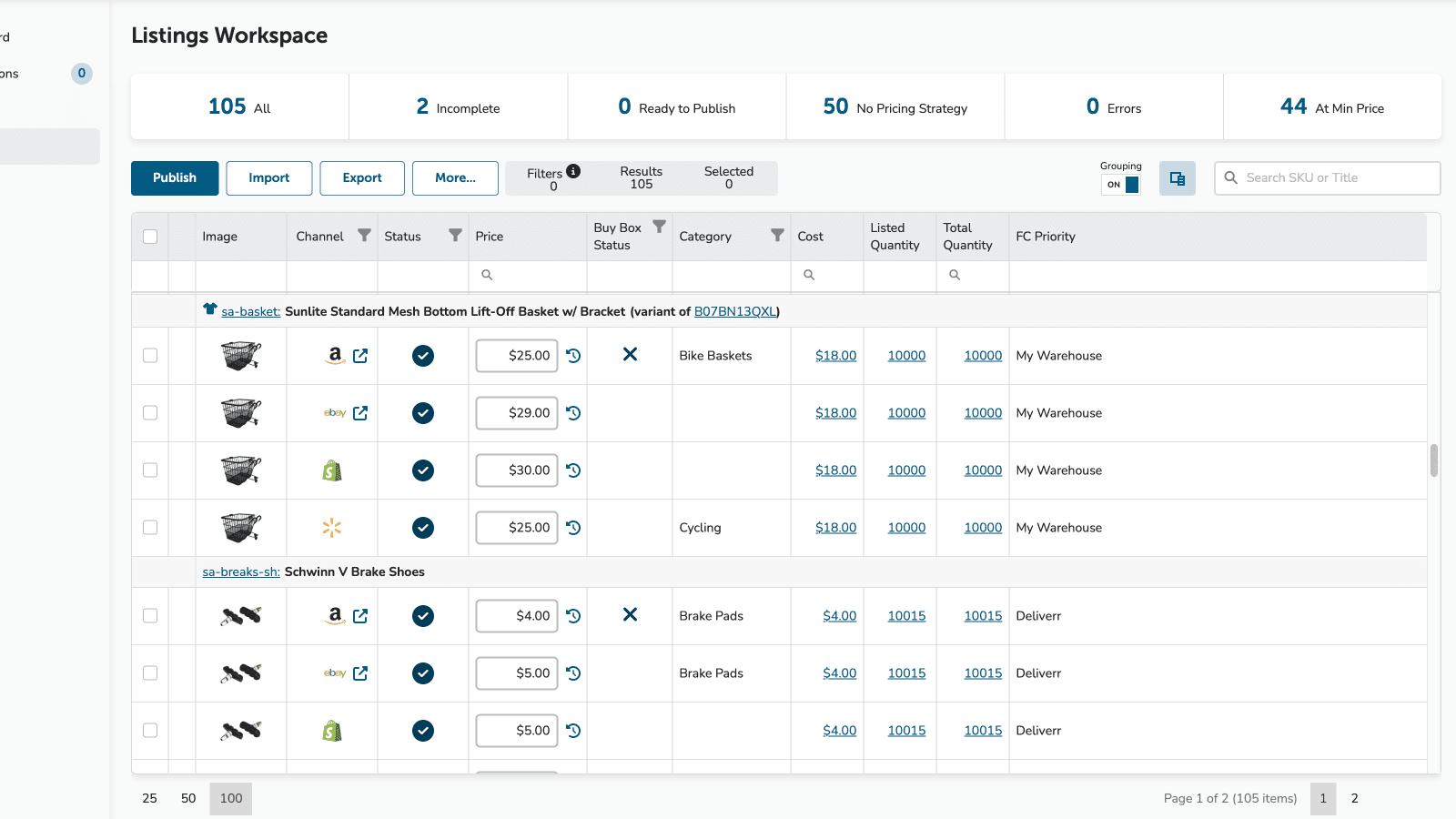Switch to the Incomplete view
The image size is (1456, 819).
coord(458,106)
